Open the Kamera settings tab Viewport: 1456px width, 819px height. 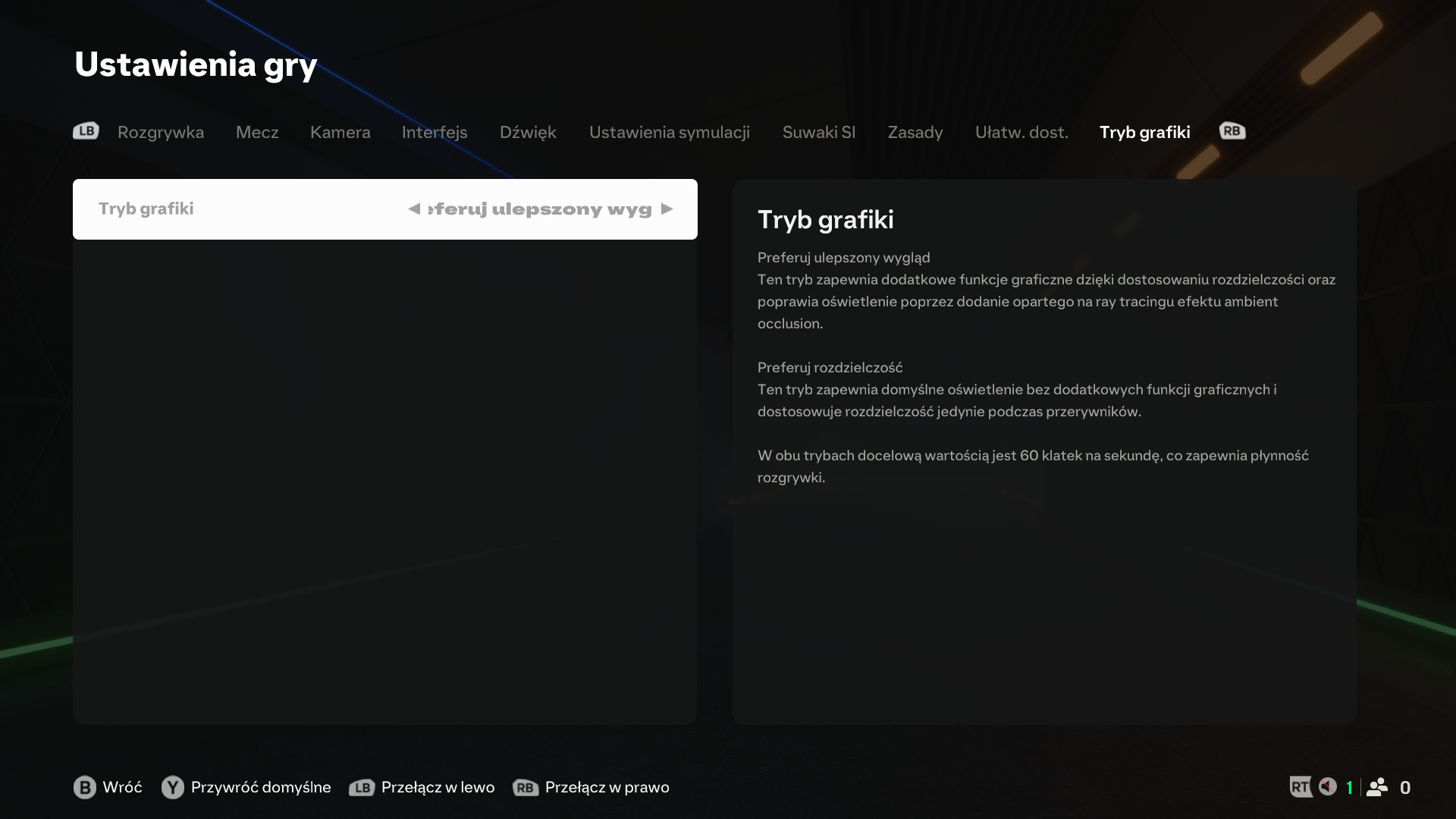340,132
